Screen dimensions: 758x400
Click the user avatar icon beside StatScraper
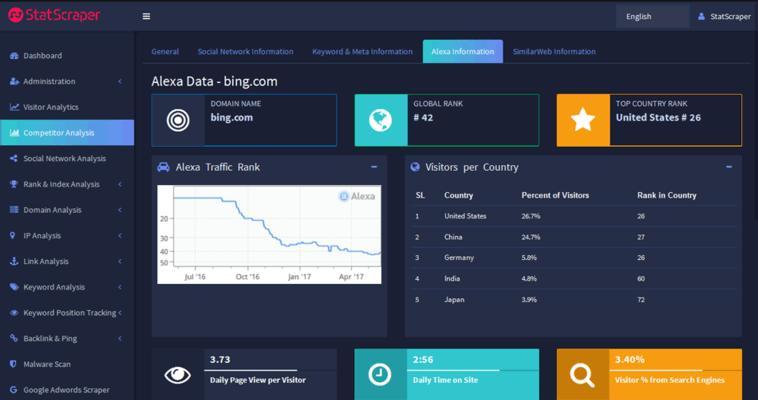[x=701, y=16]
